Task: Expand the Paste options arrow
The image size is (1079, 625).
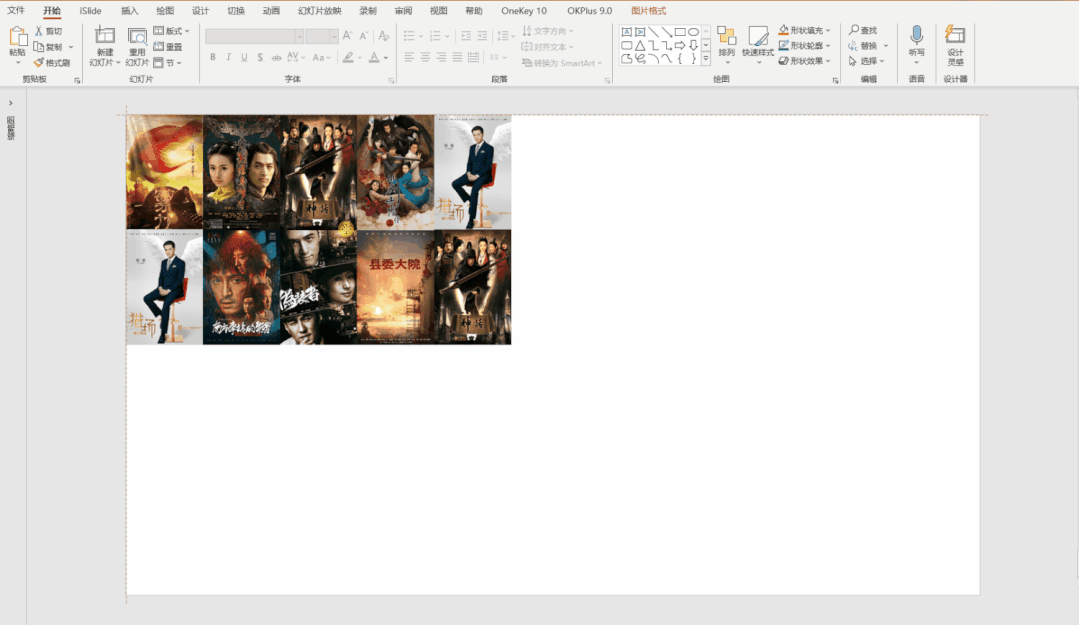Action: (x=18, y=63)
